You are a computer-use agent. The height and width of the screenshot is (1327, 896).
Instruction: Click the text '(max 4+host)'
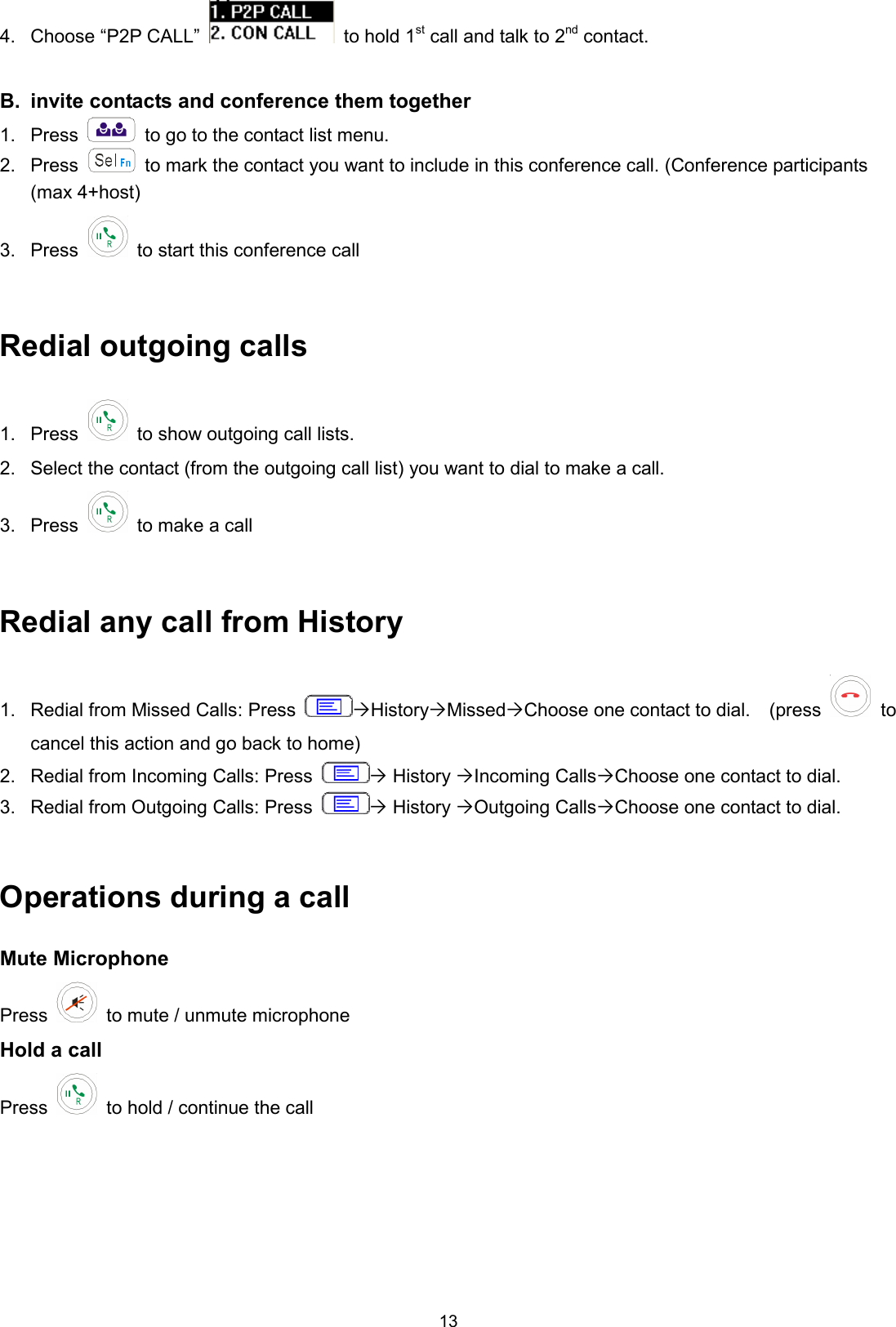86,192
